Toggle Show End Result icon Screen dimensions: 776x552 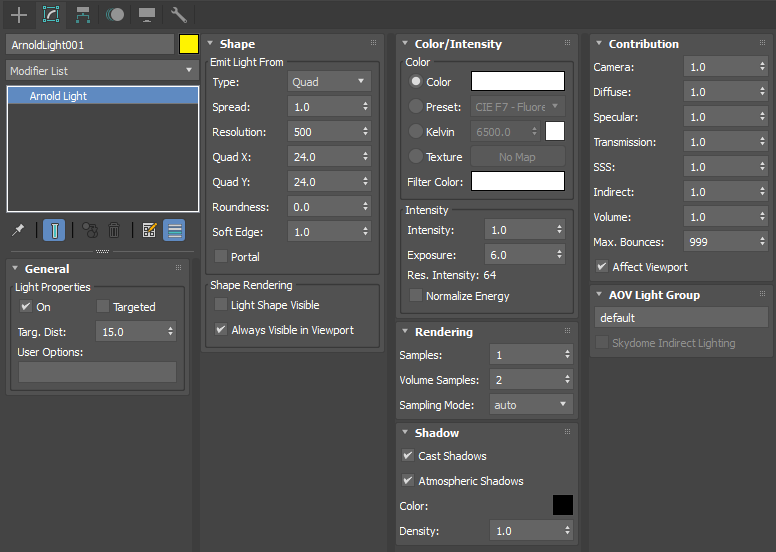click(x=54, y=230)
